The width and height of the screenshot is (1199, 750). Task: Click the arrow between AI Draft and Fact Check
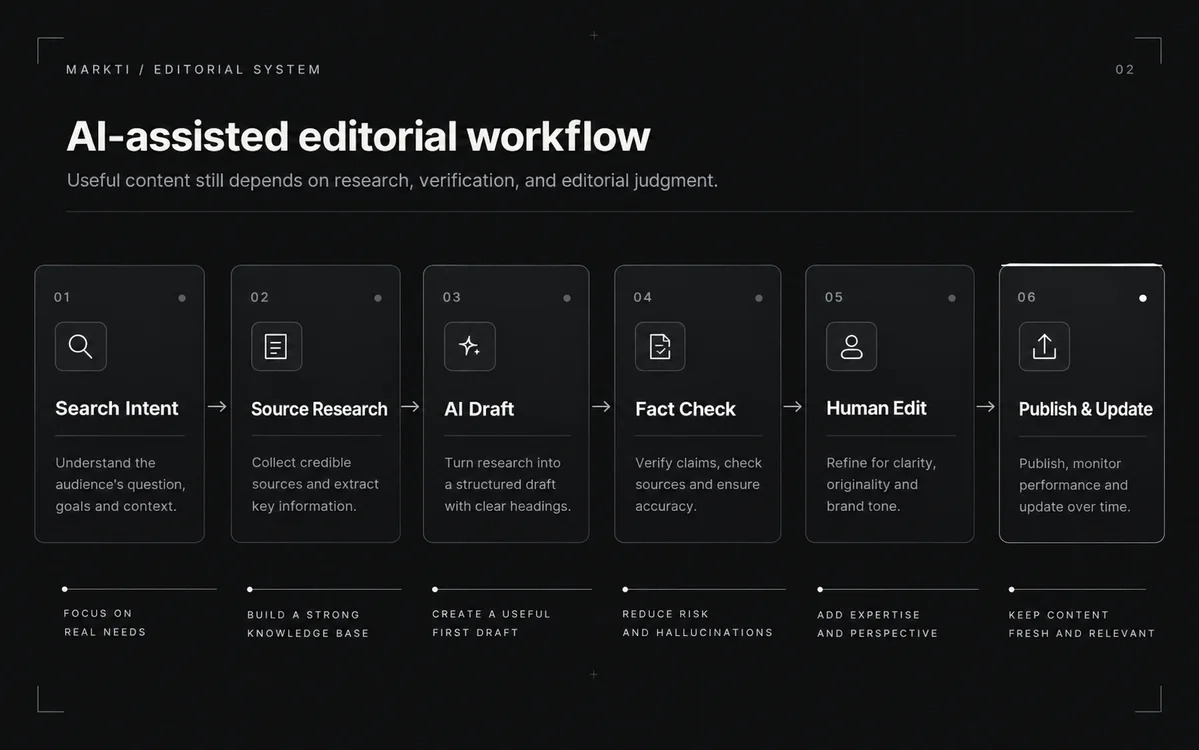(x=601, y=407)
